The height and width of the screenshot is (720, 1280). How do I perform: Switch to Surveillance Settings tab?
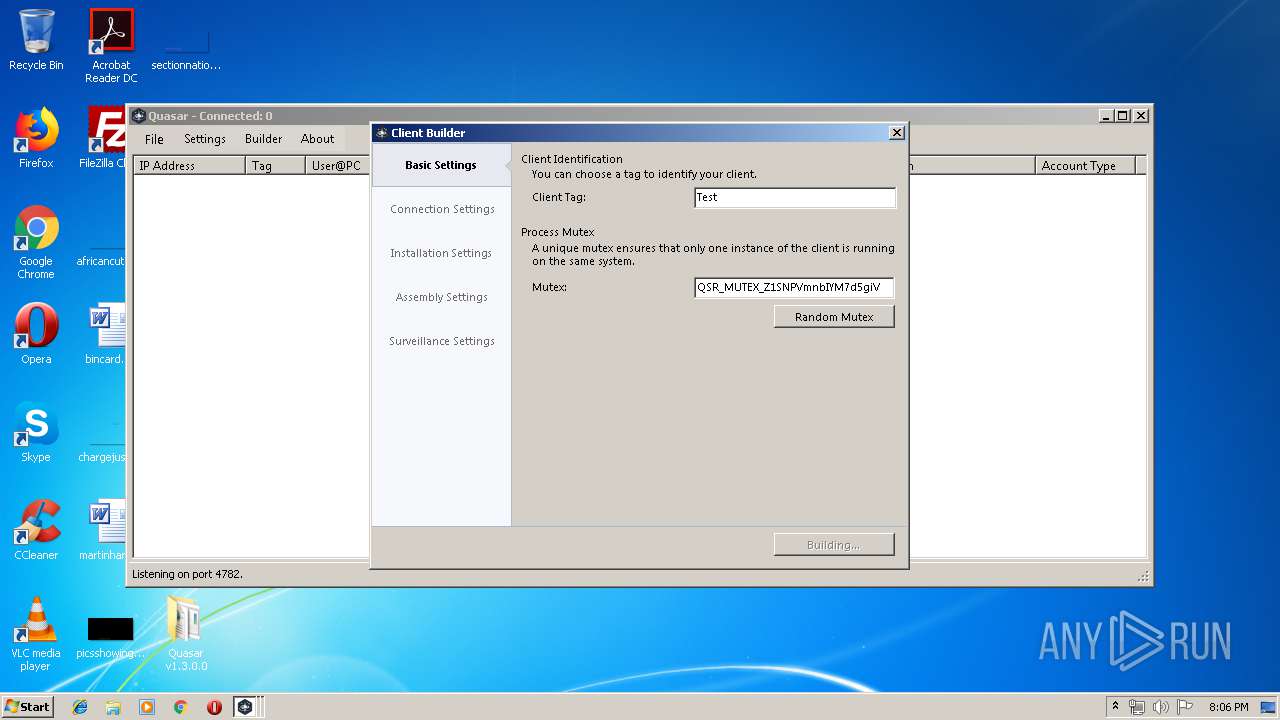(x=441, y=341)
